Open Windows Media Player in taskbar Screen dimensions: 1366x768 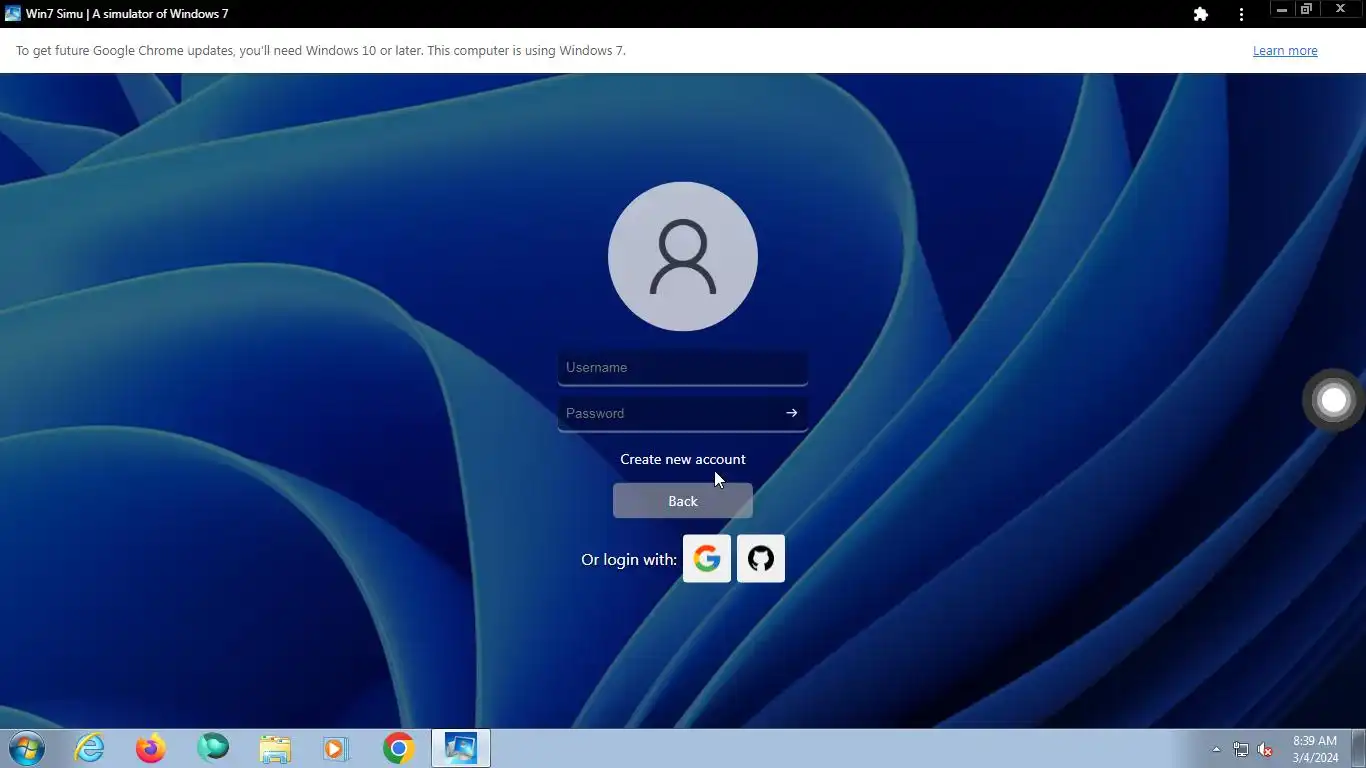(335, 748)
